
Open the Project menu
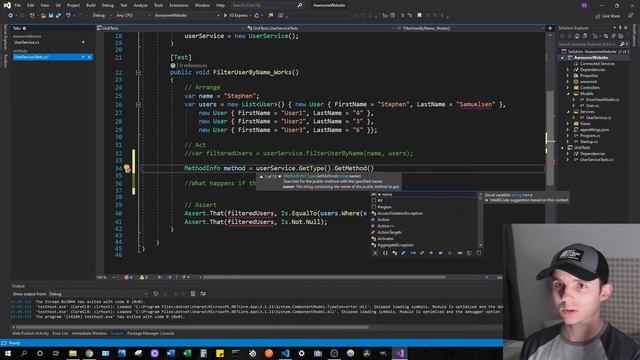pos(73,5)
